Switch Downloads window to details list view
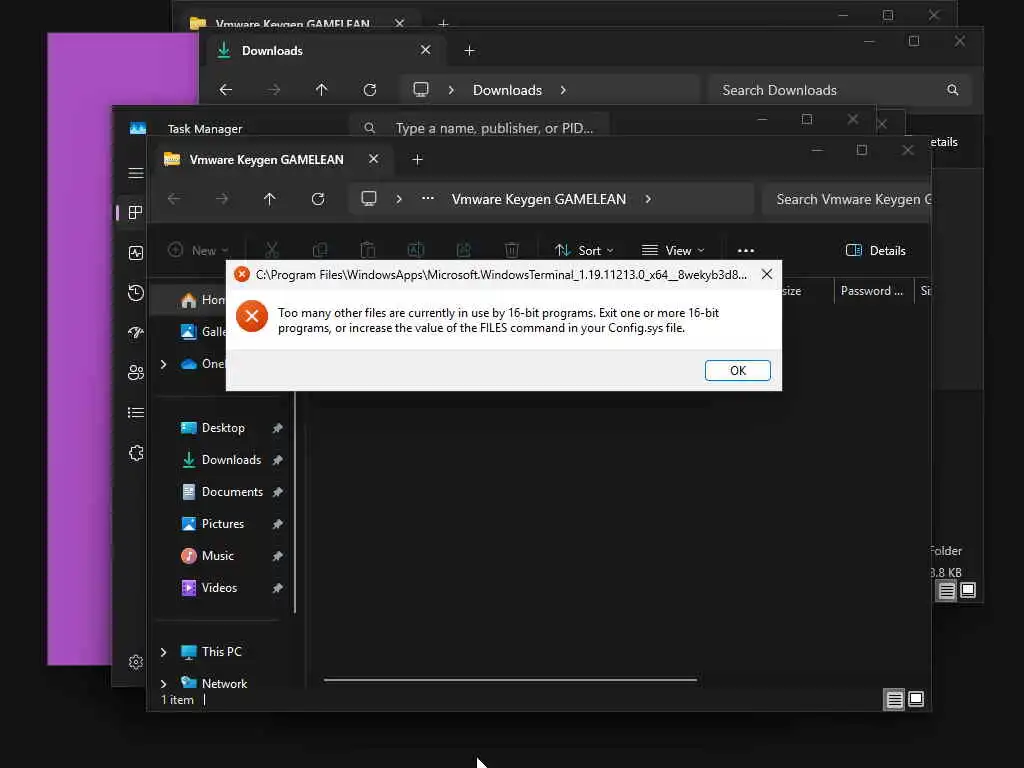This screenshot has height=768, width=1024. click(946, 591)
